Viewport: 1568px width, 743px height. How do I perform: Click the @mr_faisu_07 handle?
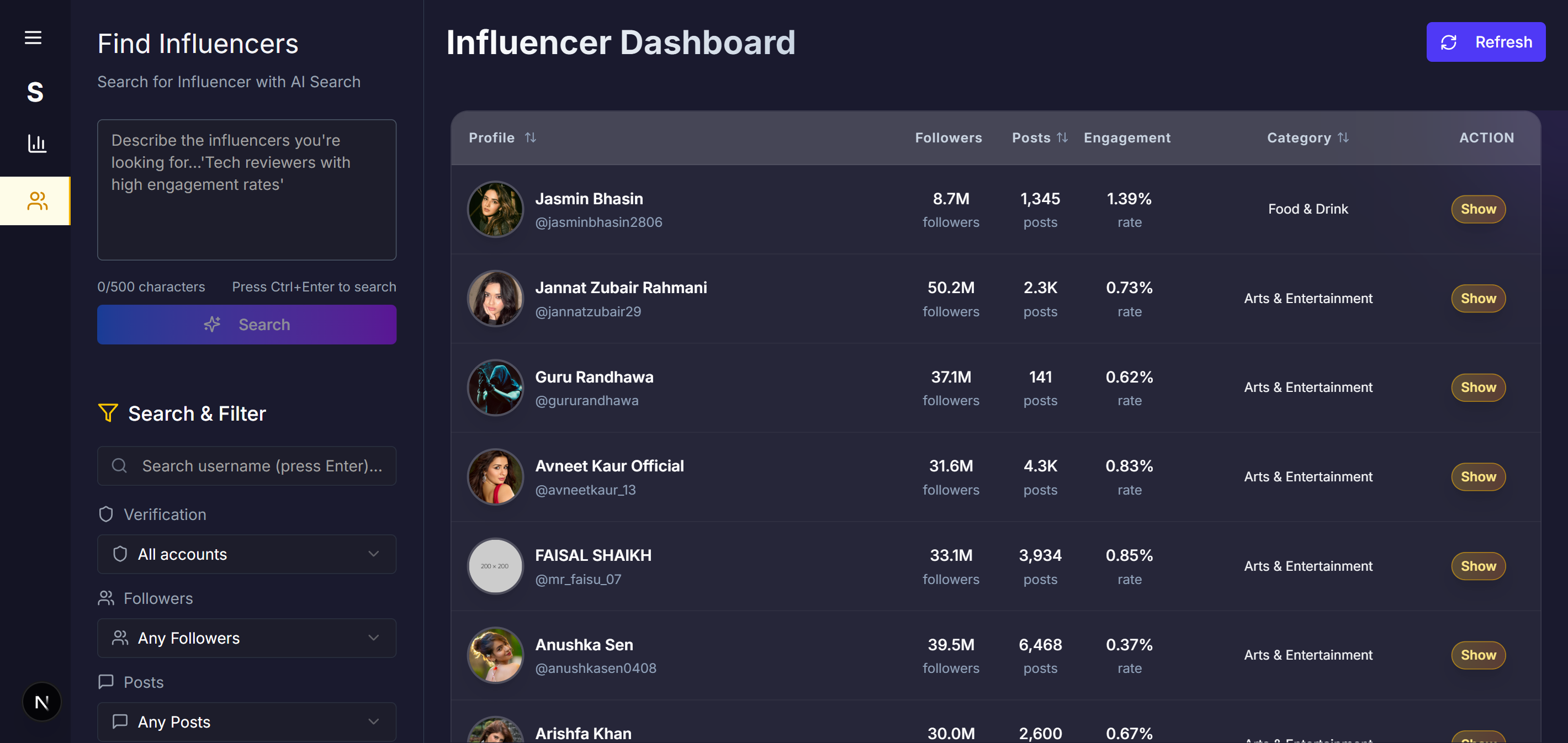pos(578,579)
